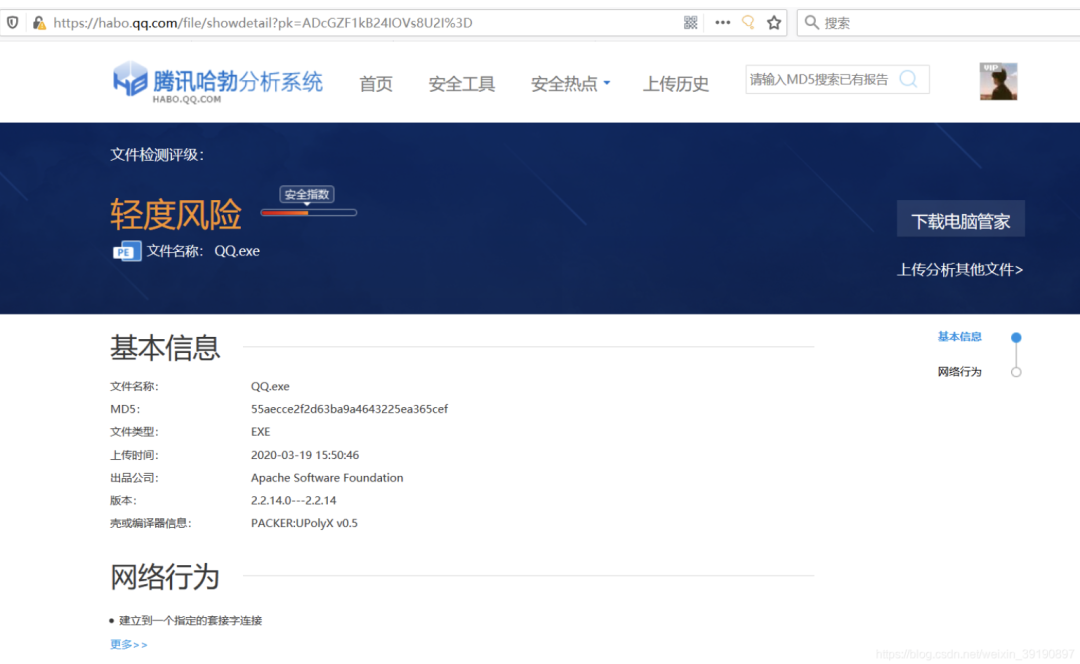The height and width of the screenshot is (664, 1080).
Task: Click the version value 2.2.14.0---2.2.14
Action: click(x=293, y=501)
